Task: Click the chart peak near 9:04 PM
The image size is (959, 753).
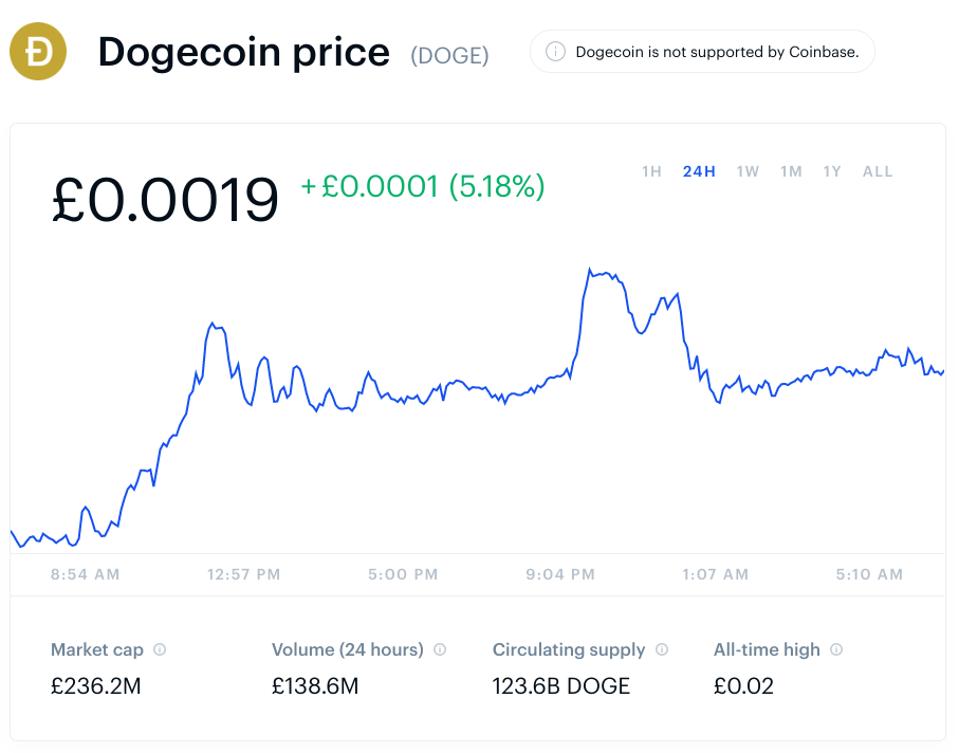Action: (591, 270)
